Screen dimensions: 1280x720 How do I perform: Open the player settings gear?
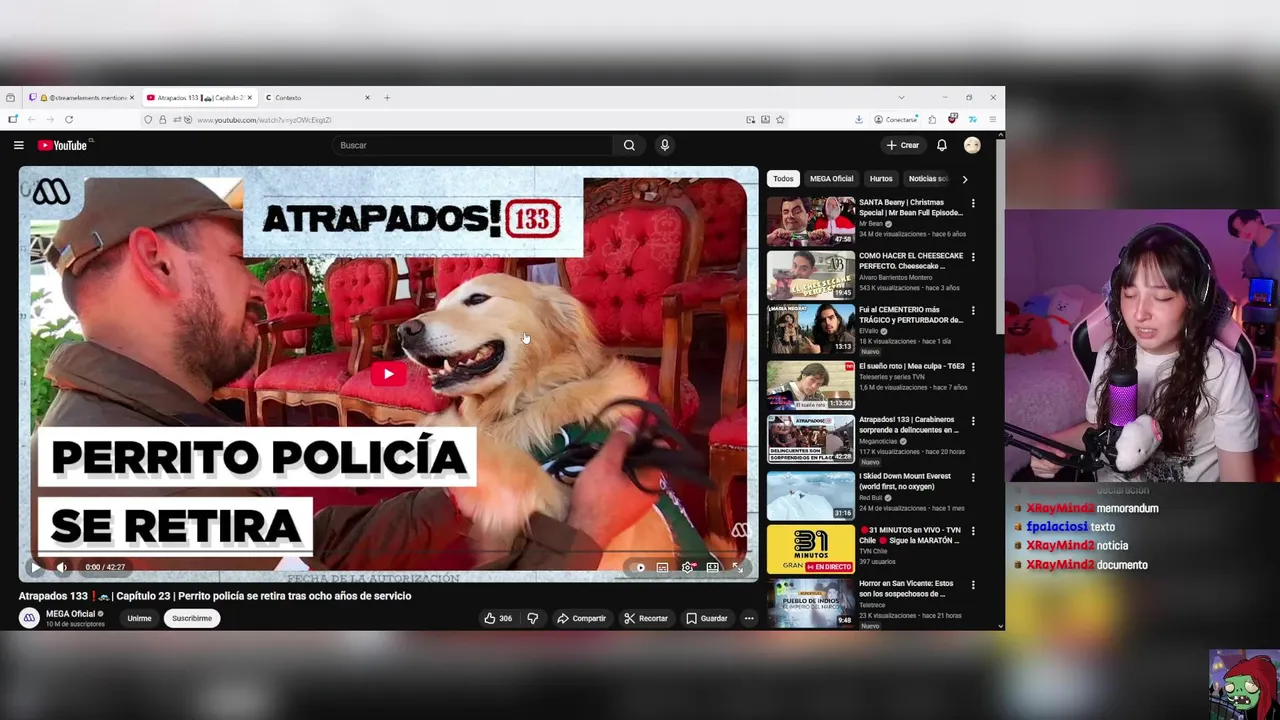687,567
